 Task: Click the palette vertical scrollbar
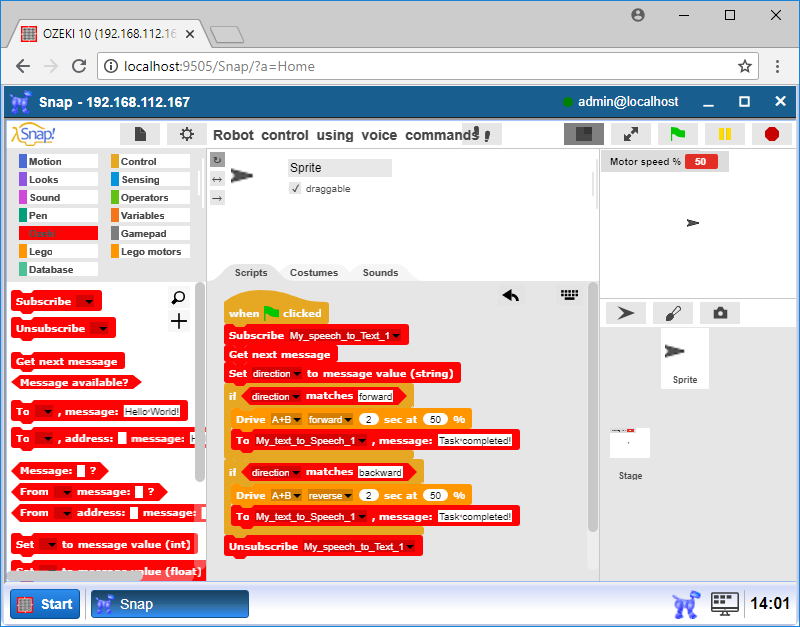click(x=200, y=382)
